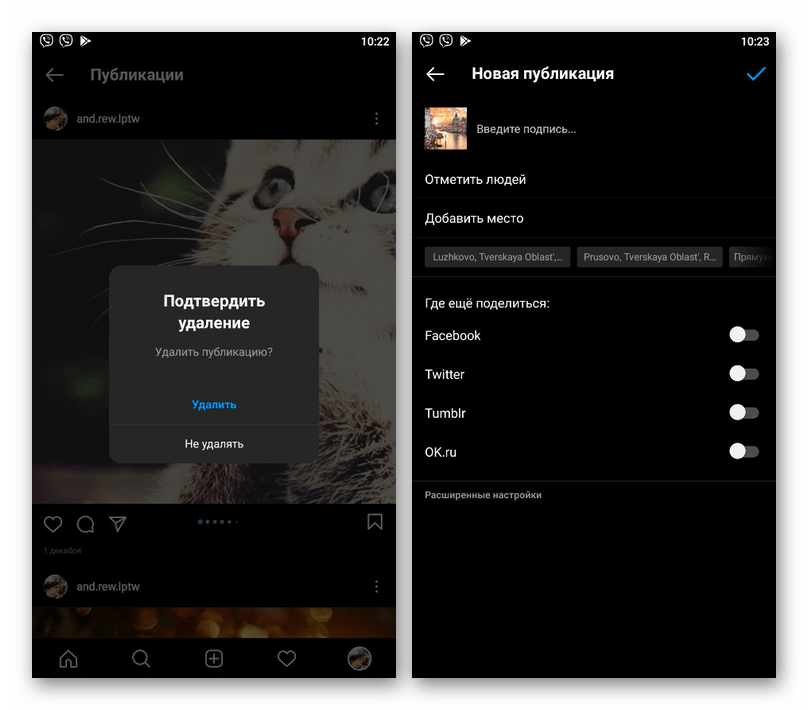Like the cat post with heart icon
808x710 pixels.
click(x=53, y=524)
